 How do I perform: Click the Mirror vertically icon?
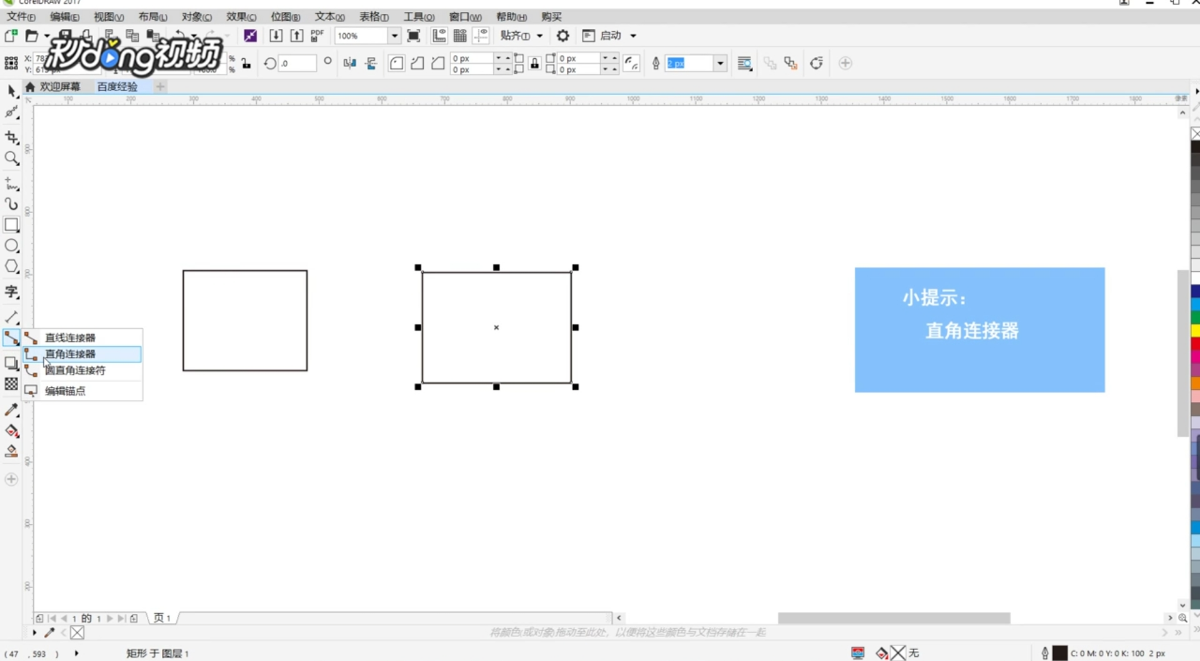pos(371,63)
